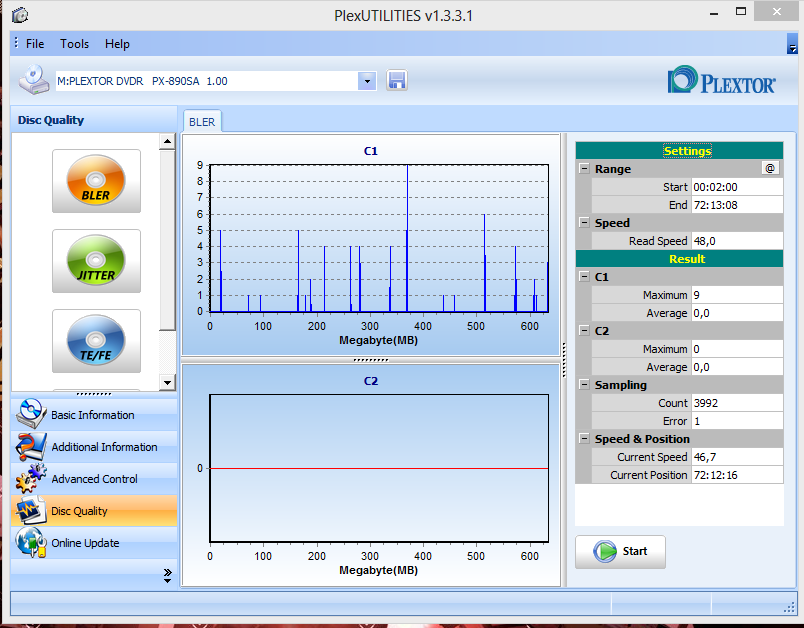The image size is (804, 628).
Task: Click the Disc Quality list scrollbar thumb
Action: pyautogui.click(x=167, y=240)
